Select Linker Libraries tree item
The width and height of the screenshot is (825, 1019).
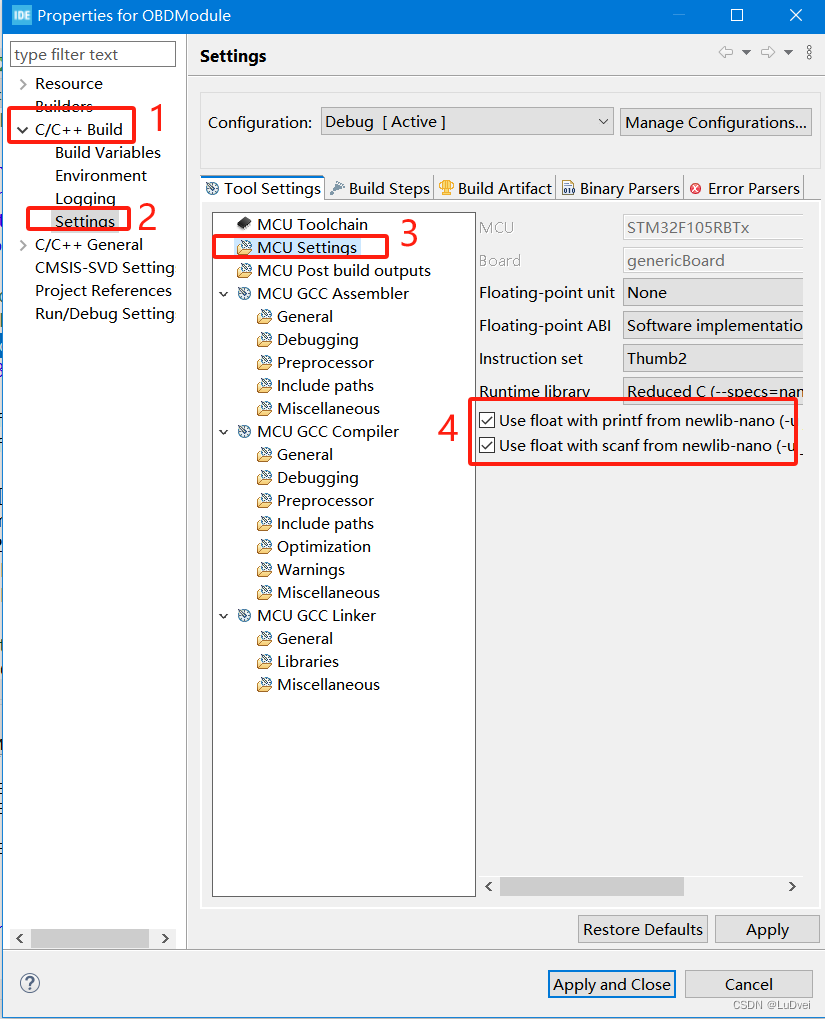tap(308, 662)
